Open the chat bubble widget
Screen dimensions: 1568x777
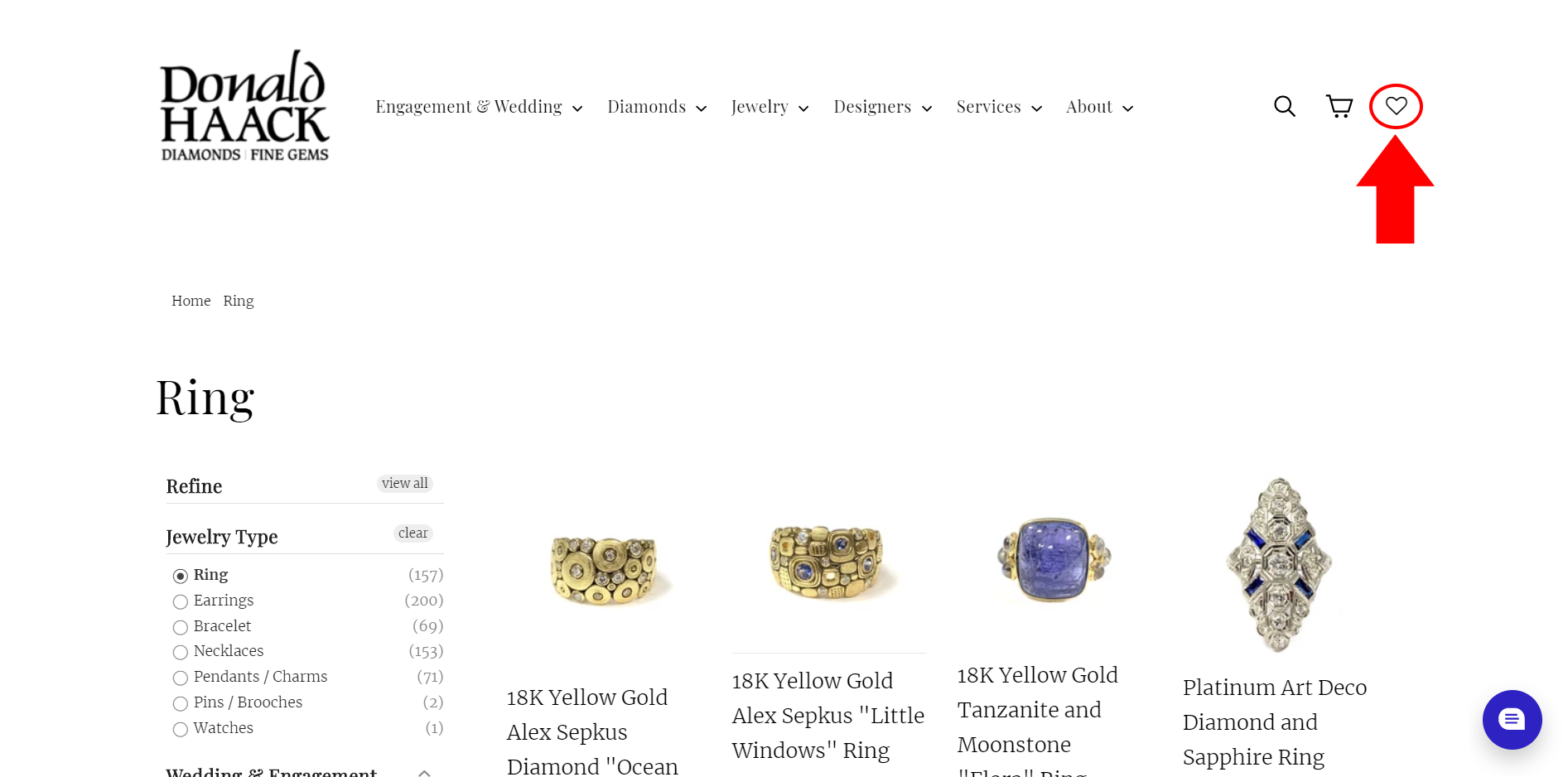(x=1512, y=719)
